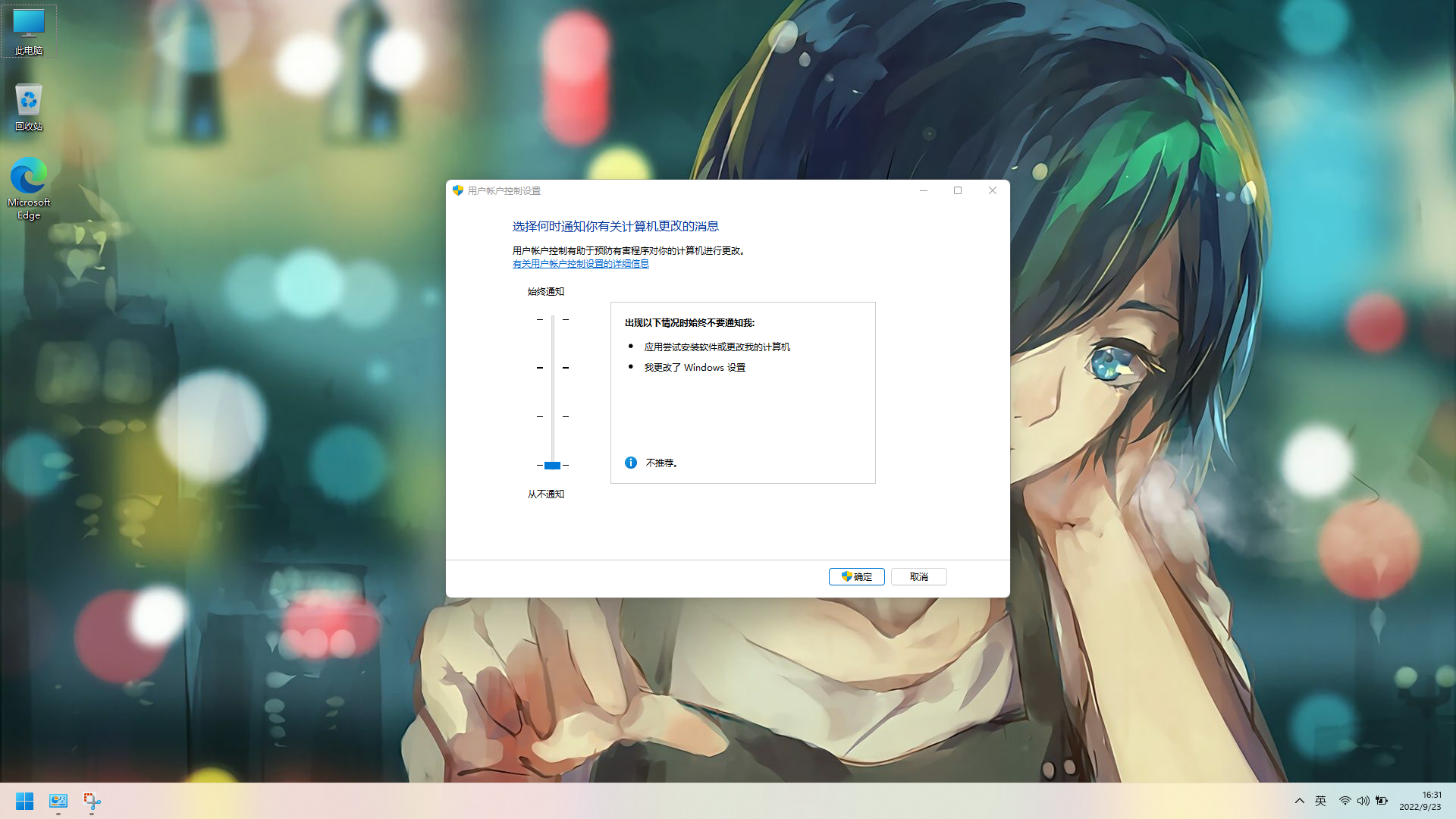This screenshot has height=819, width=1456.
Task: Open the Snipping Tool taskbar icon
Action: [x=92, y=801]
